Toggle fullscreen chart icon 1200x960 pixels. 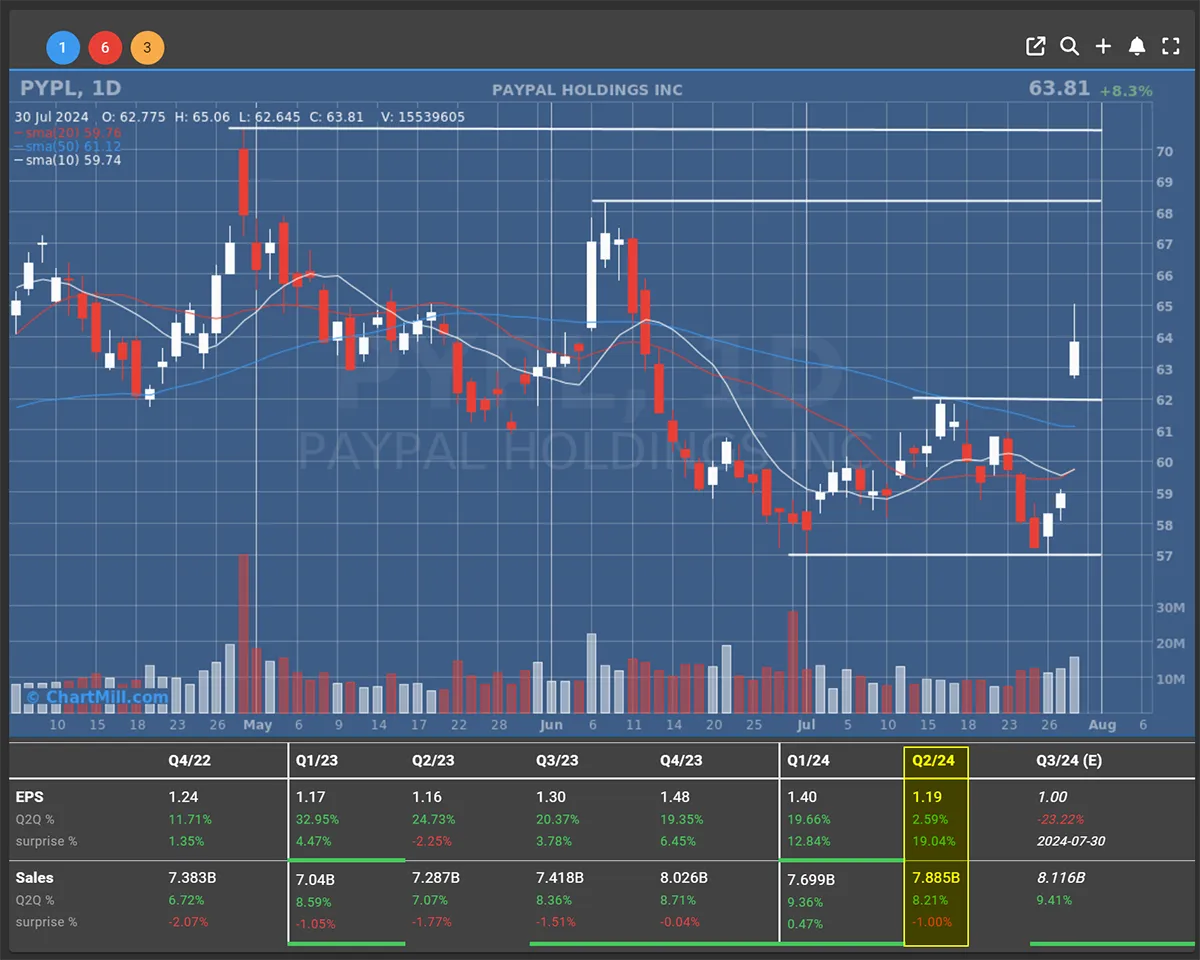tap(1171, 46)
